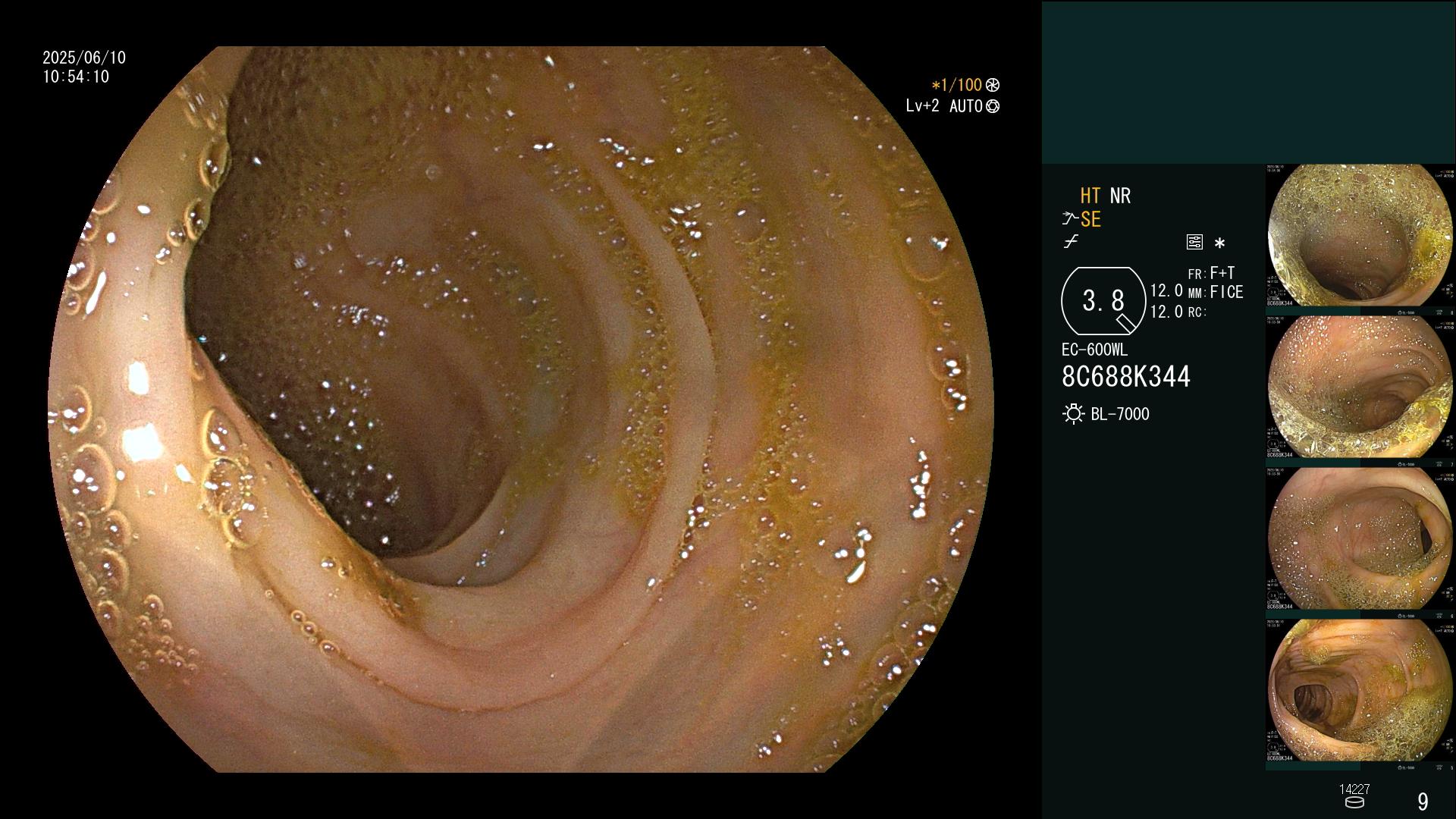Screen dimensions: 1456x819
Task: Click the light source lamp icon
Action: 1073,414
